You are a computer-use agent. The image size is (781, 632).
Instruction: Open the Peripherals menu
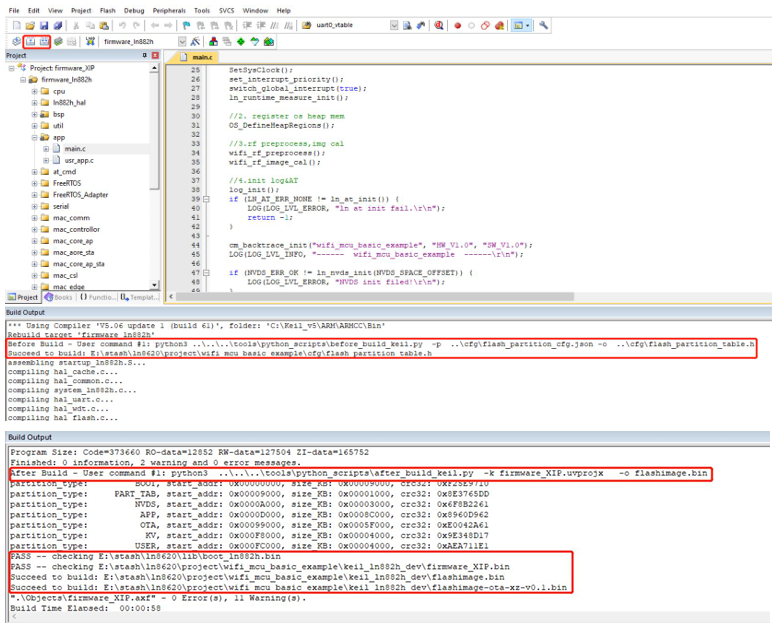tap(169, 10)
